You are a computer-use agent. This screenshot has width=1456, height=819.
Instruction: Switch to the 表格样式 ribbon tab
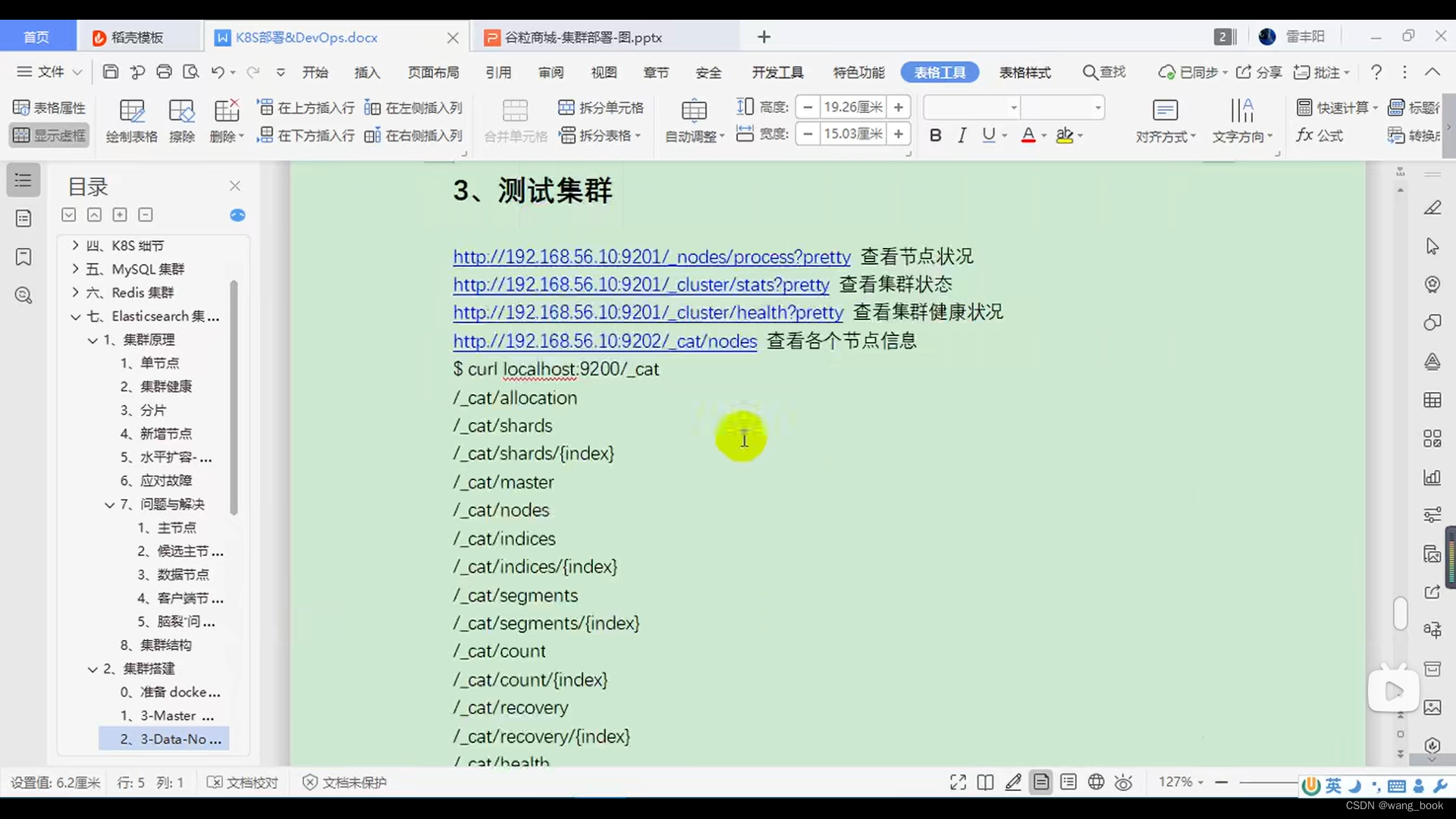click(1025, 72)
